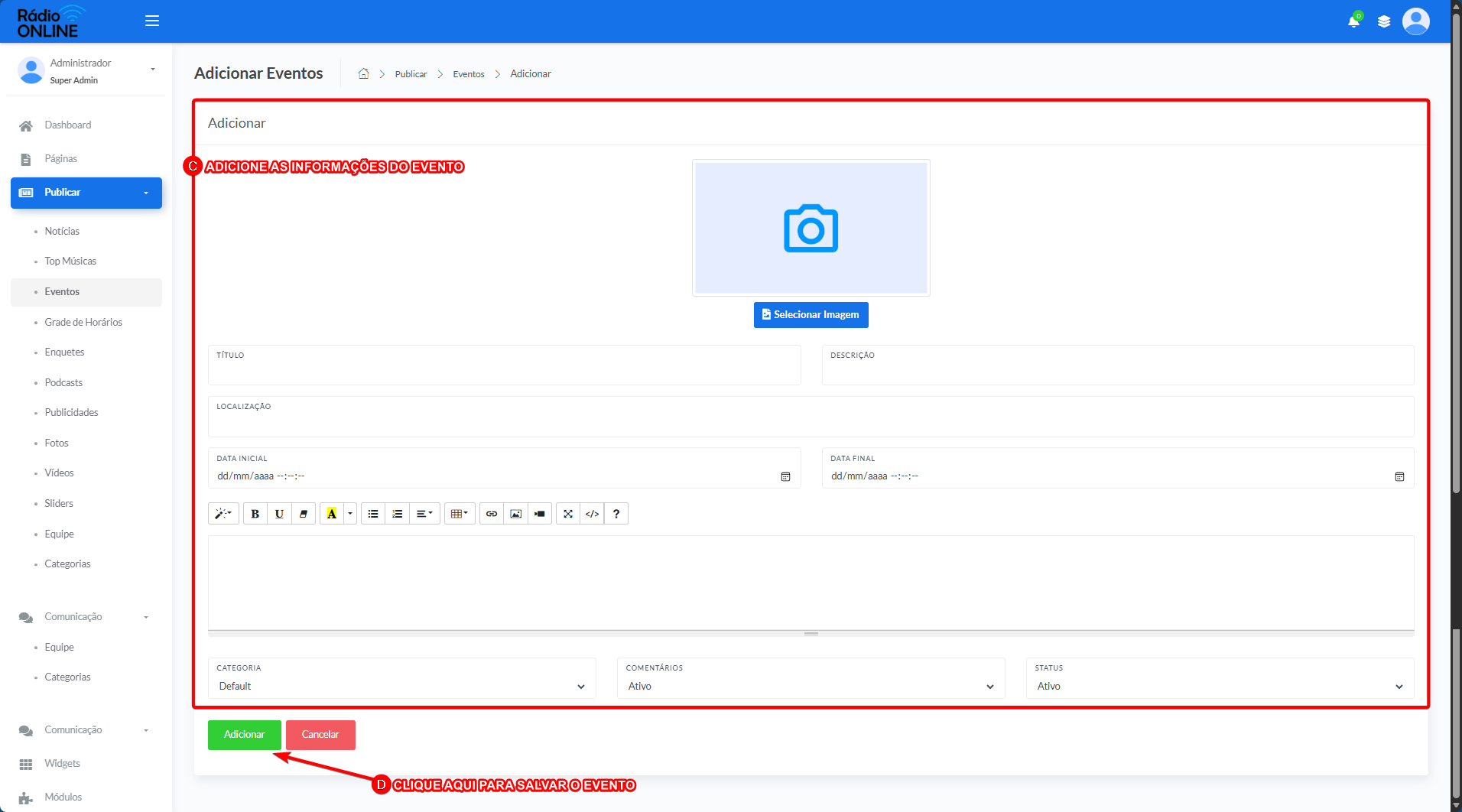This screenshot has width=1462, height=812.
Task: Open the Comentários dropdown
Action: click(811, 678)
